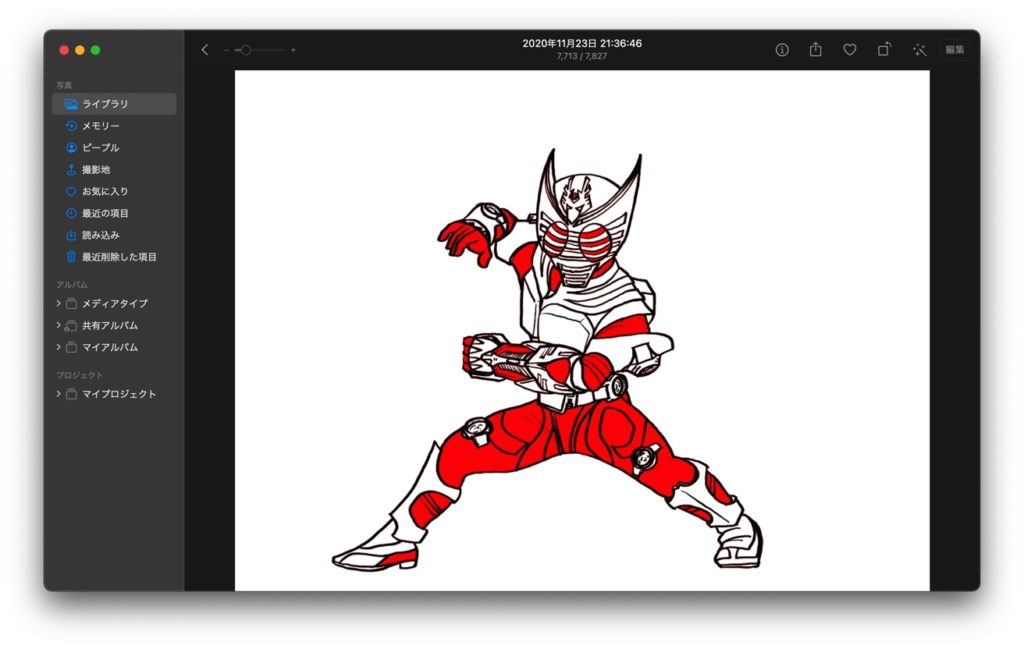
Task: Rotate the photo using rotate icon
Action: point(884,49)
